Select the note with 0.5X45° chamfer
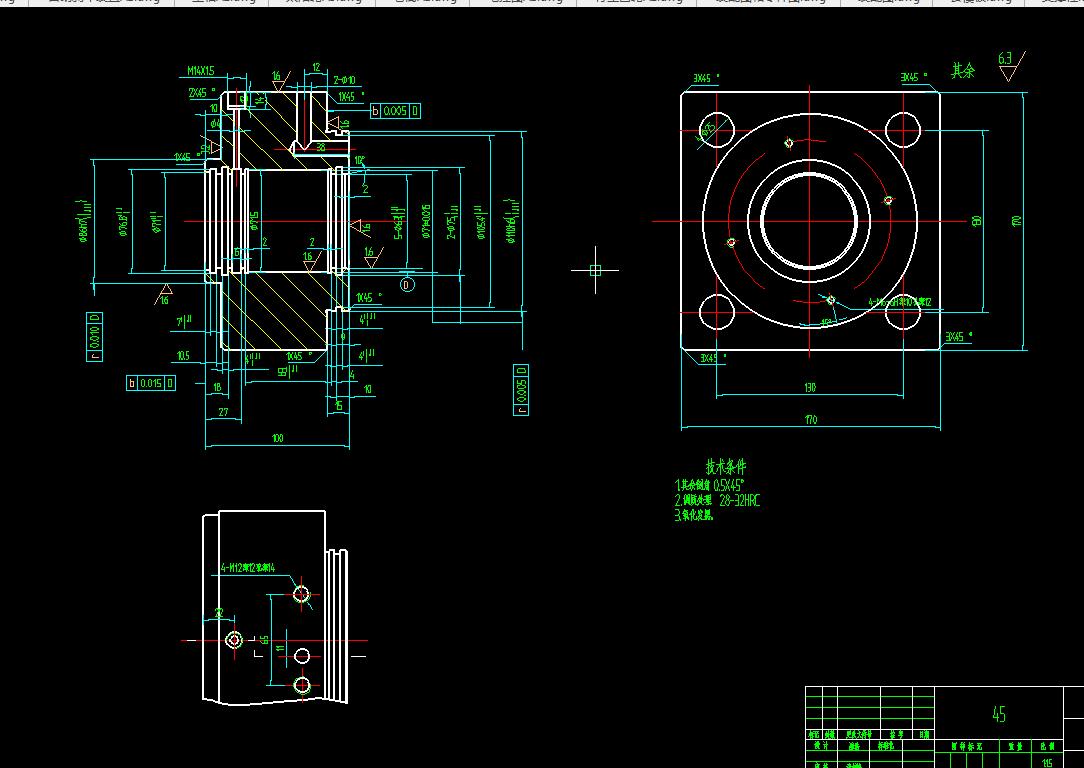The width and height of the screenshot is (1084, 768). point(709,485)
